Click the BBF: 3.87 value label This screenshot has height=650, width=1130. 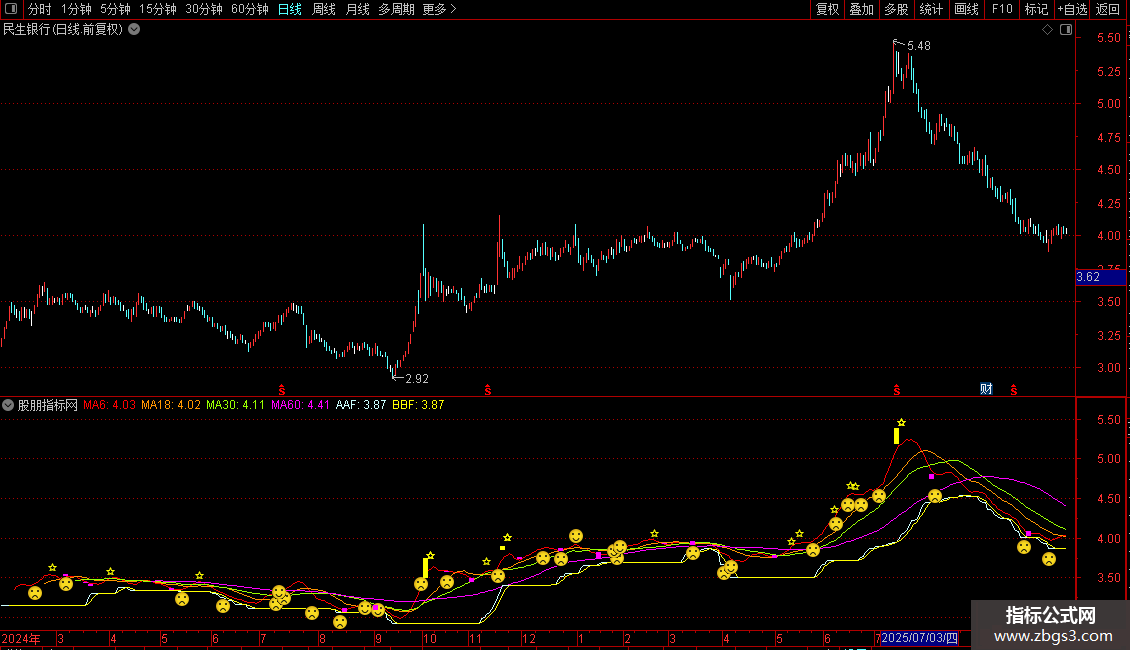point(418,405)
